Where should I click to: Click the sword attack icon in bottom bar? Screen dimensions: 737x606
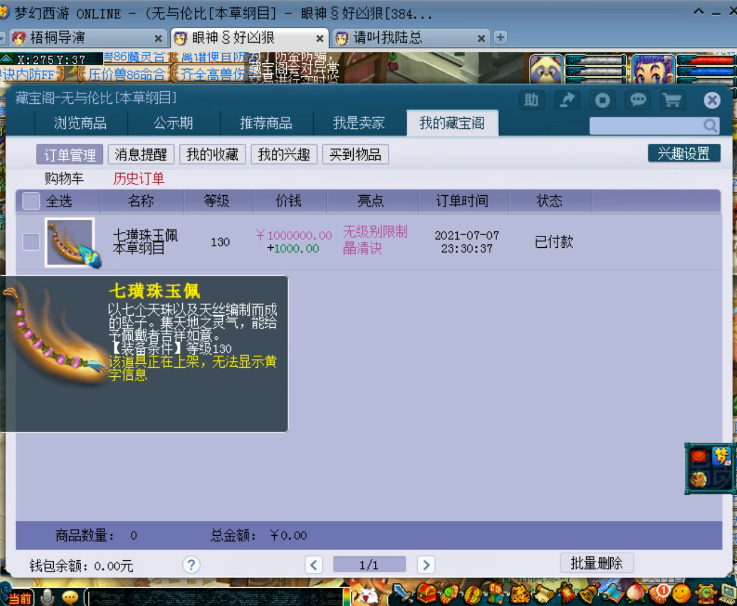tap(402, 594)
